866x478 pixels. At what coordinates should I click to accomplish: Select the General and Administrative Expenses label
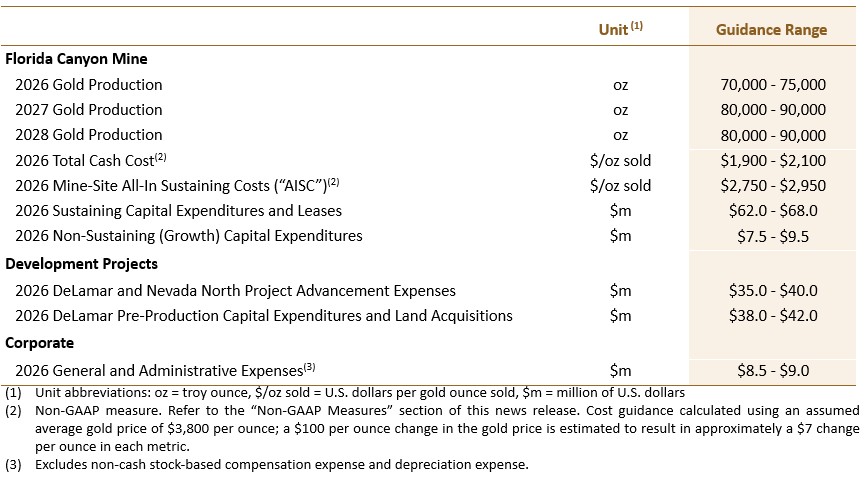[x=165, y=370]
